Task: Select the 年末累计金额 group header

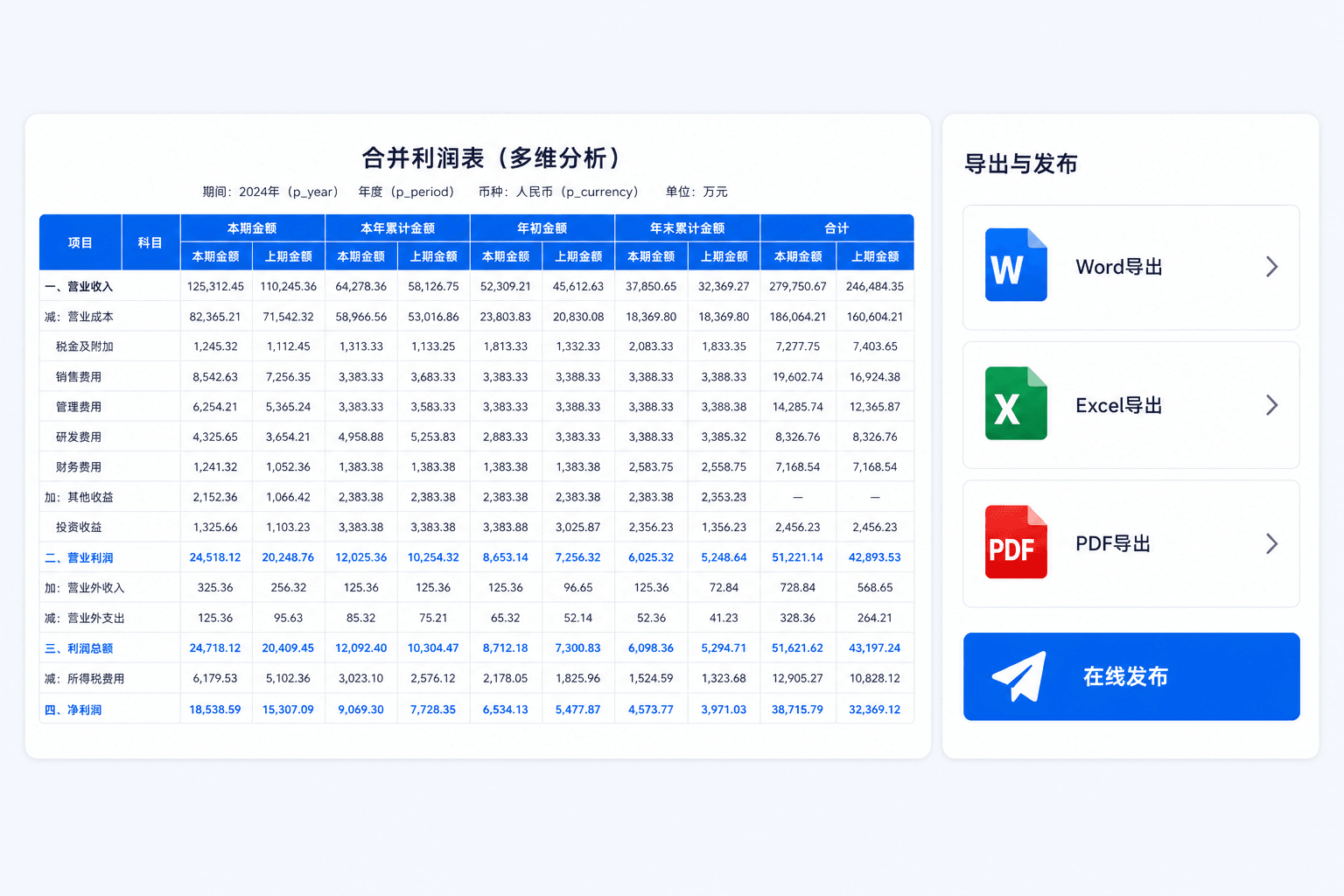Action: (x=688, y=227)
